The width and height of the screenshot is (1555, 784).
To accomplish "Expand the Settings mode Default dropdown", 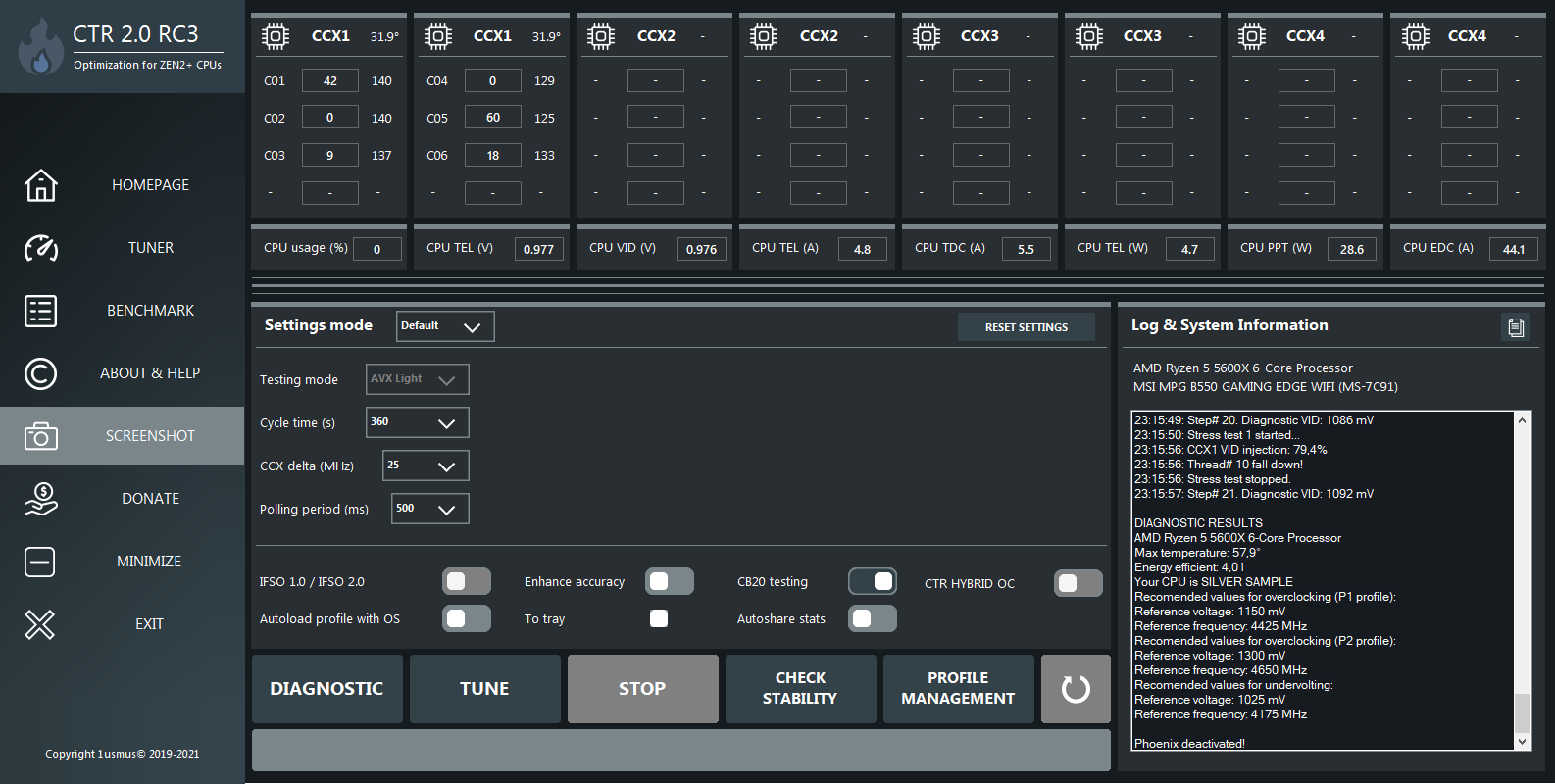I will click(x=445, y=326).
